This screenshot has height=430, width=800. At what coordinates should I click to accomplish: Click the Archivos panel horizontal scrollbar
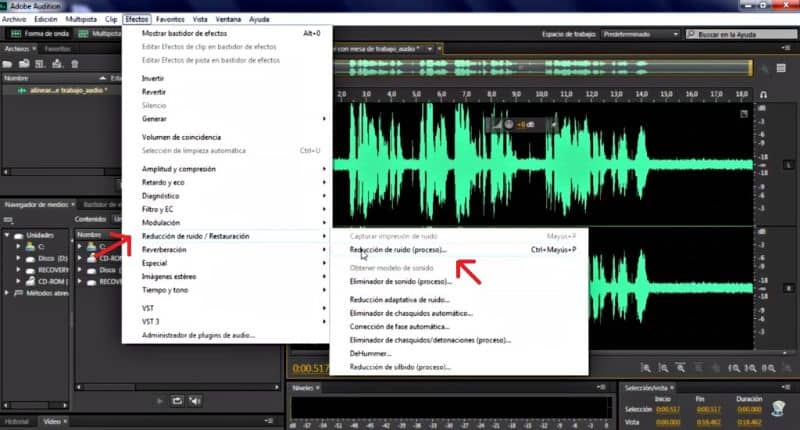(61, 172)
